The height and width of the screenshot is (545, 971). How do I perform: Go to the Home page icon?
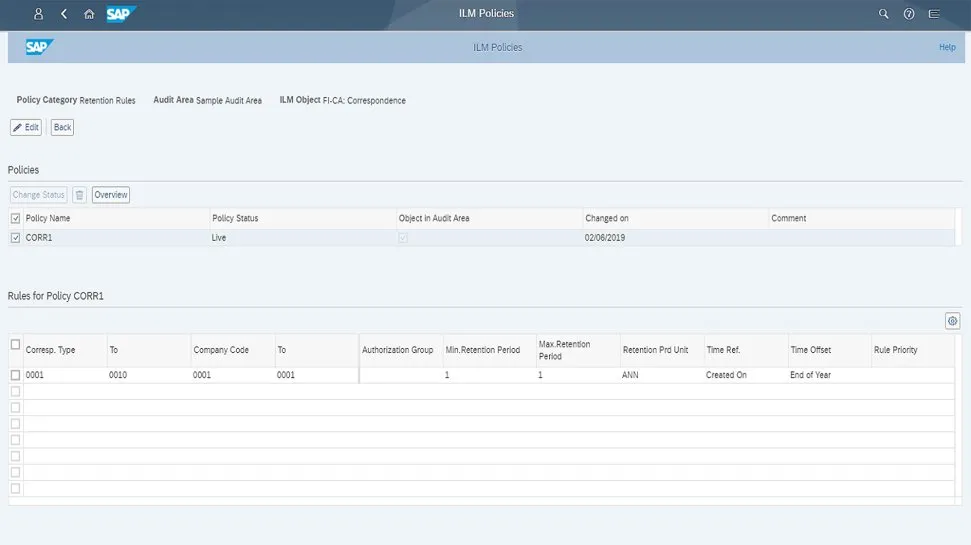(x=89, y=14)
